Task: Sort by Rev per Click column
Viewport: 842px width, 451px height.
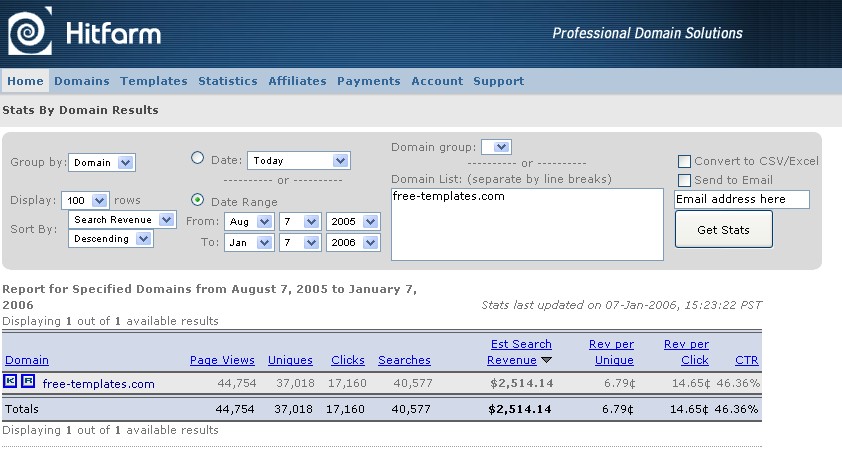Action: 687,352
